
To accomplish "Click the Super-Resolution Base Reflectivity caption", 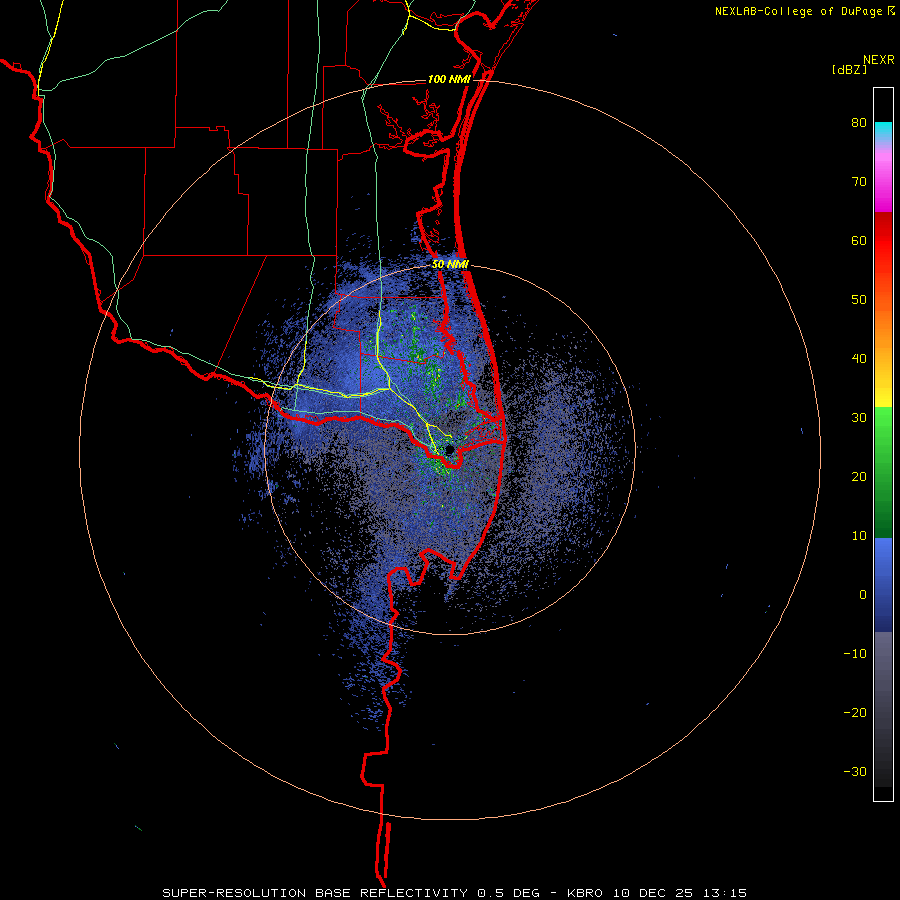I will 455,893.
